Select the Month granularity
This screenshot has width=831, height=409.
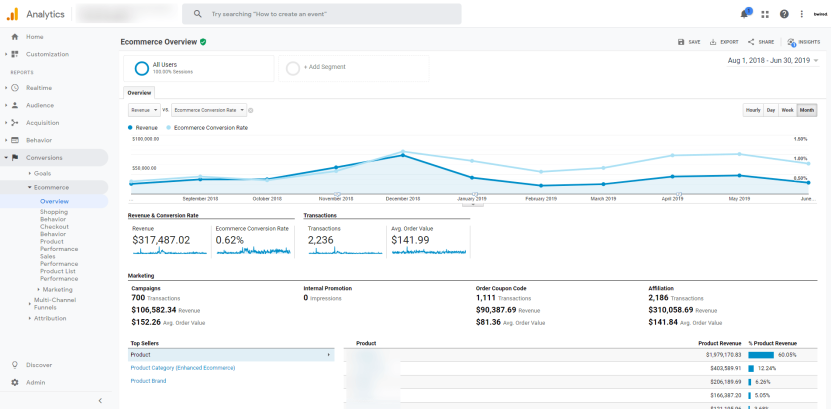click(807, 110)
